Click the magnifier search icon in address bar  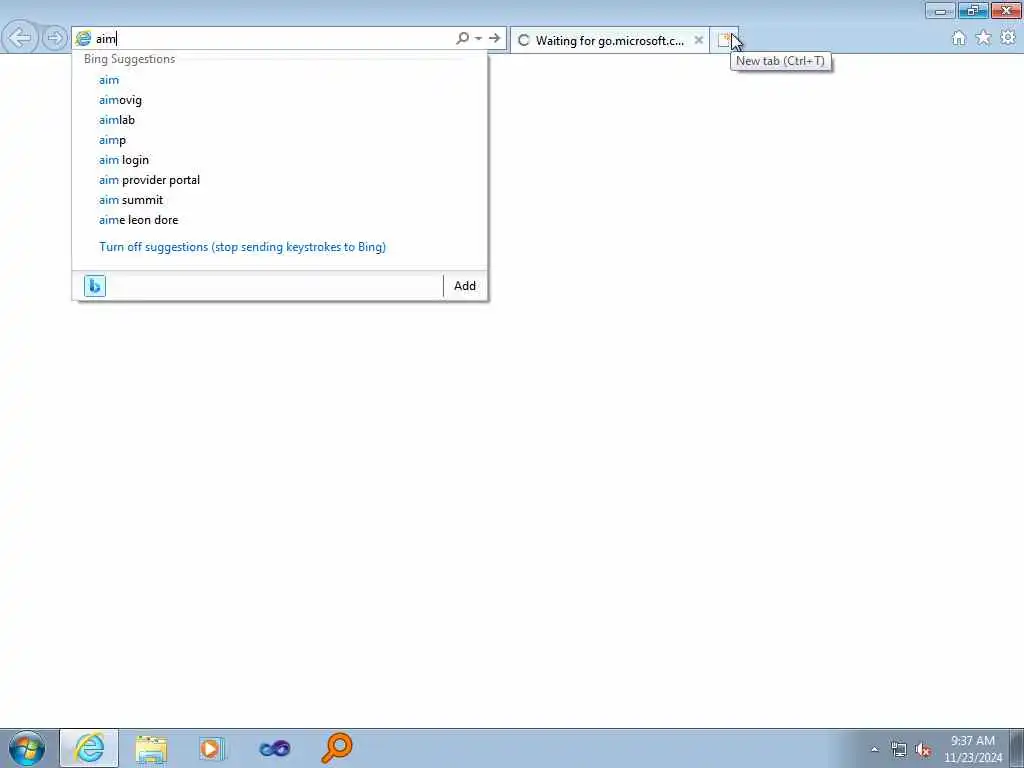coord(462,39)
